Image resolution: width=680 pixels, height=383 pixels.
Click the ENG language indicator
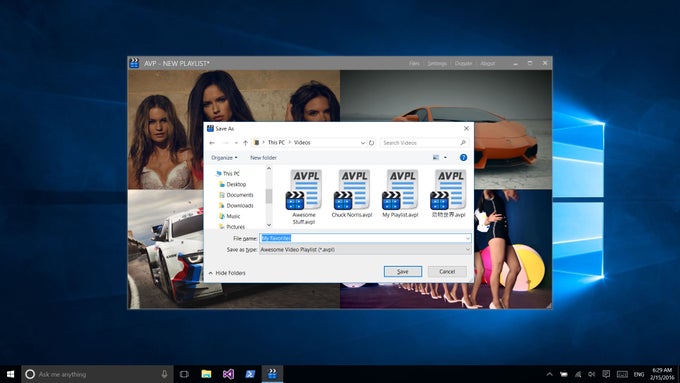click(x=639, y=374)
